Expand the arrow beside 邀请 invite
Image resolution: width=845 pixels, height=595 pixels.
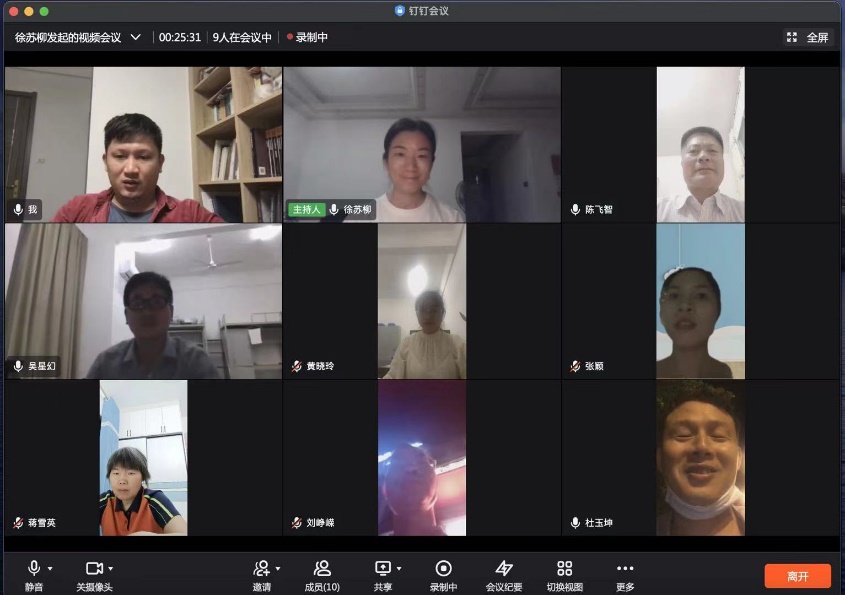277,569
